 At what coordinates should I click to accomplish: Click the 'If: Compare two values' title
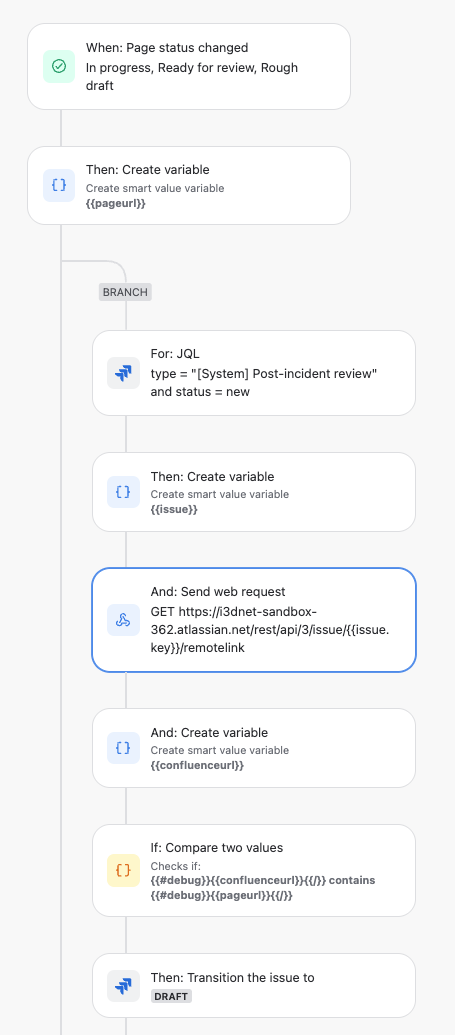click(217, 848)
